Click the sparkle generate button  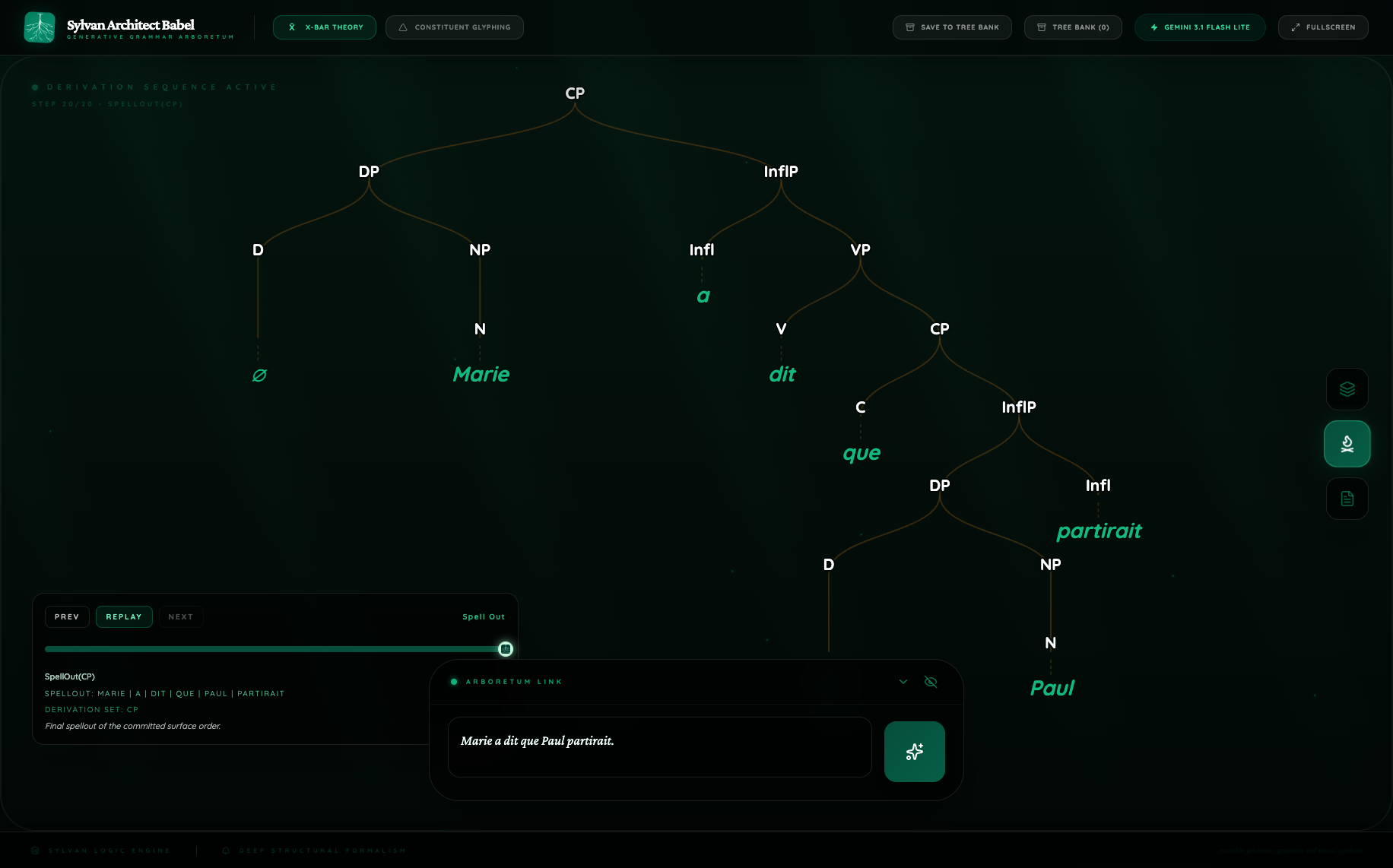[914, 752]
